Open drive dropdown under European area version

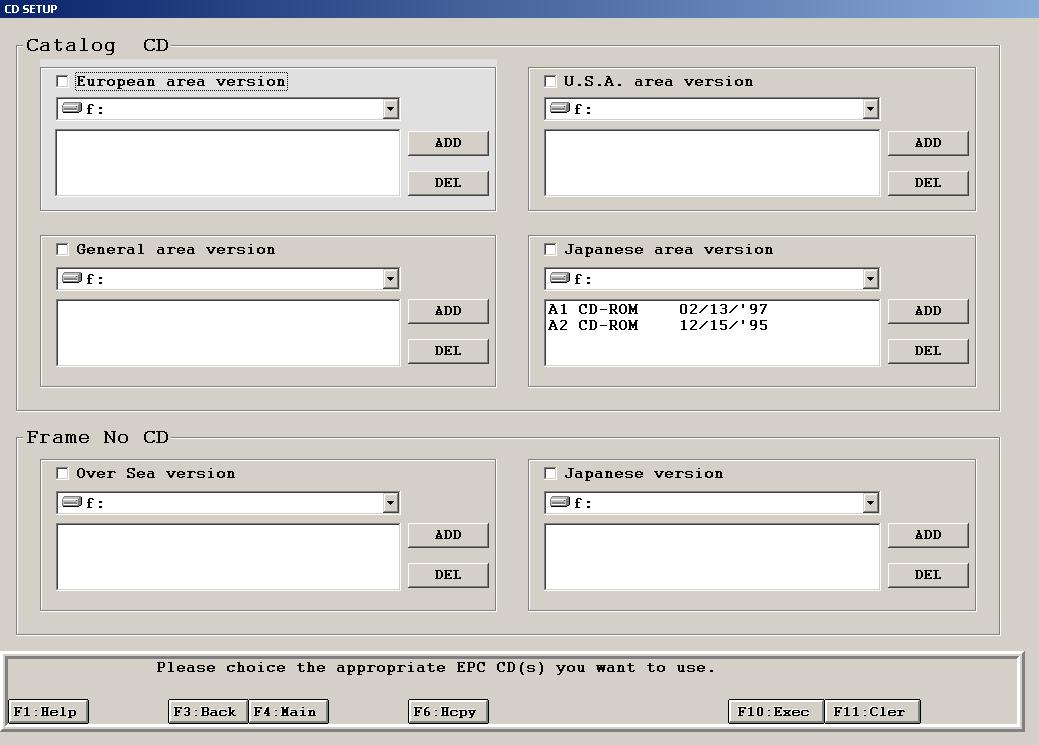(390, 109)
